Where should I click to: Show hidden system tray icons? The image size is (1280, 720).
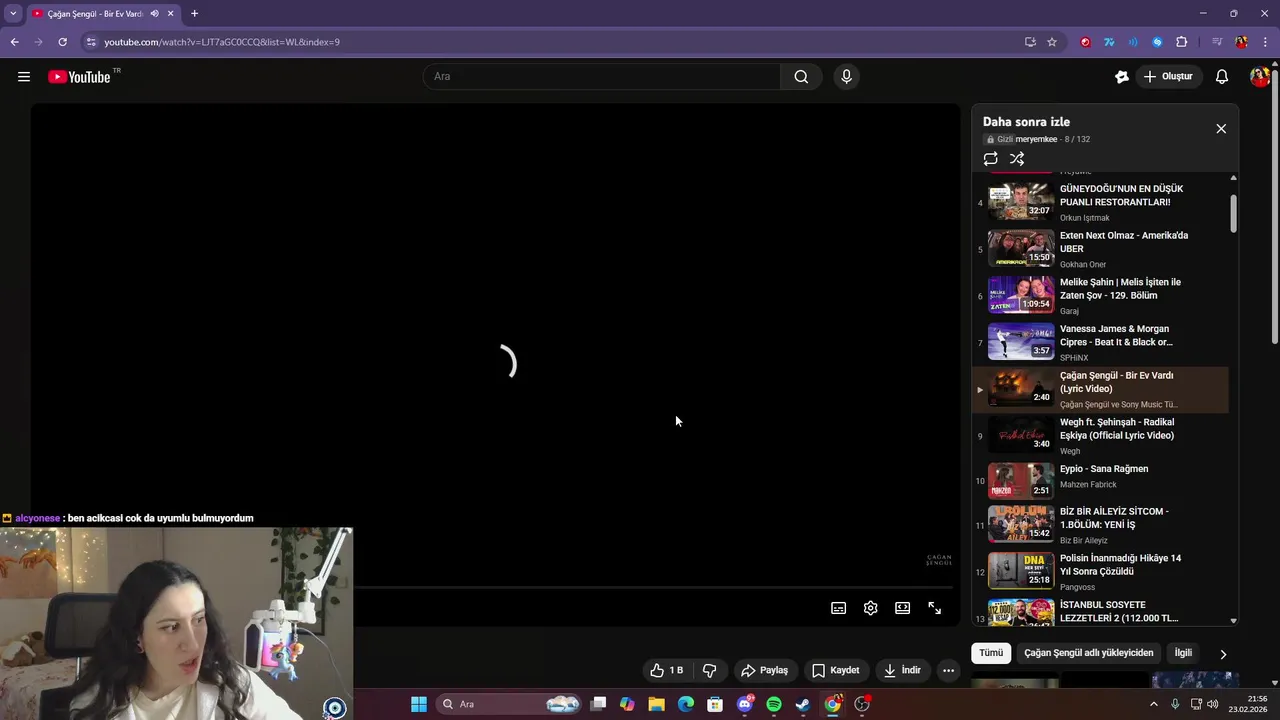click(1153, 704)
